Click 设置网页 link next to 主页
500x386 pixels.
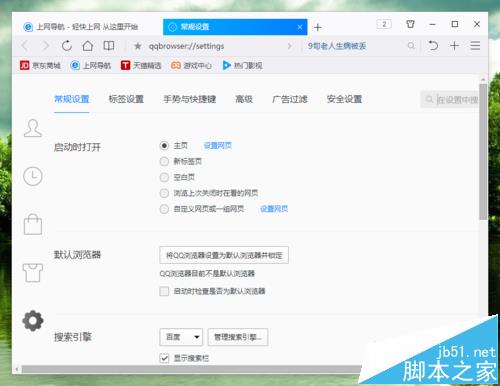tap(217, 146)
